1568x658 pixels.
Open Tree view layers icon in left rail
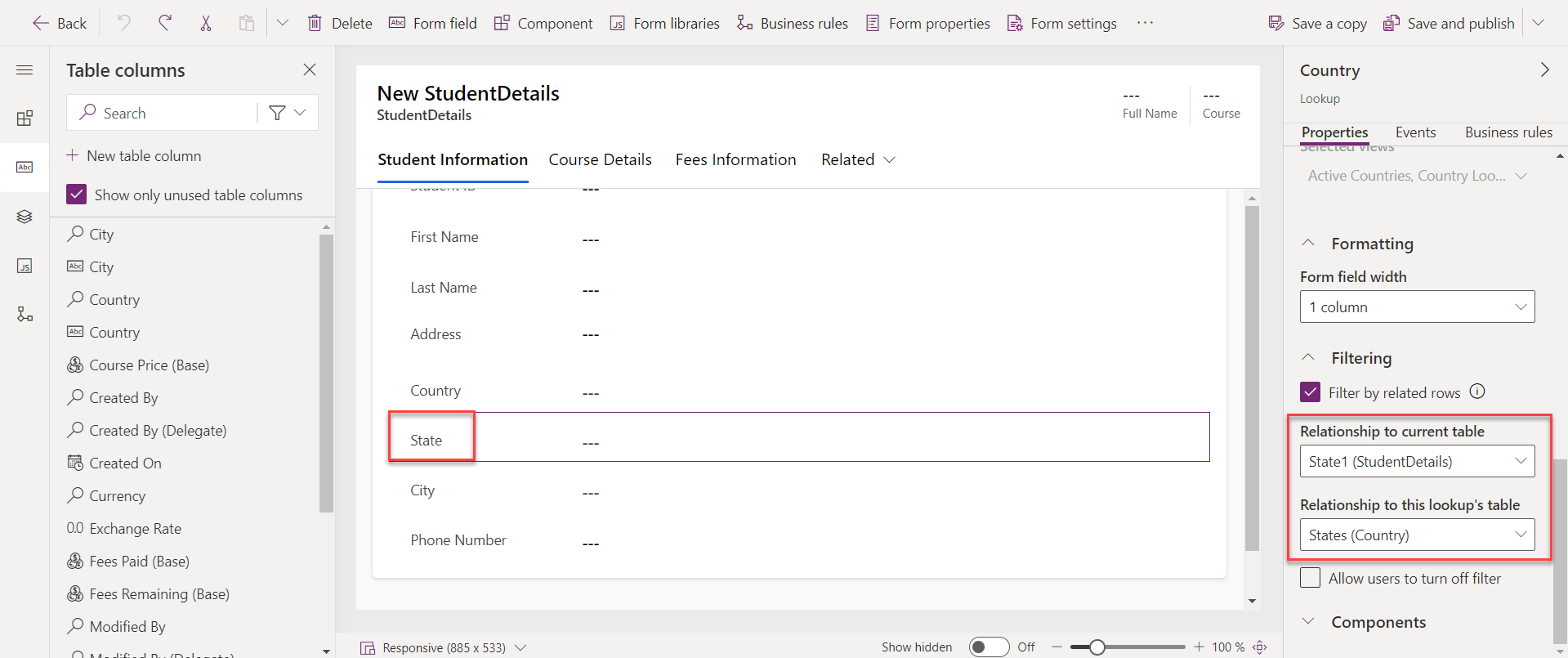tap(25, 217)
